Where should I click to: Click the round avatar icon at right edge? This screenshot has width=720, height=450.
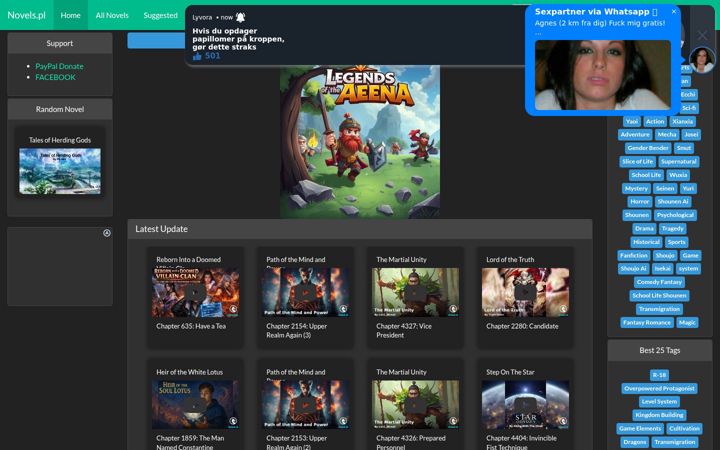[x=702, y=59]
